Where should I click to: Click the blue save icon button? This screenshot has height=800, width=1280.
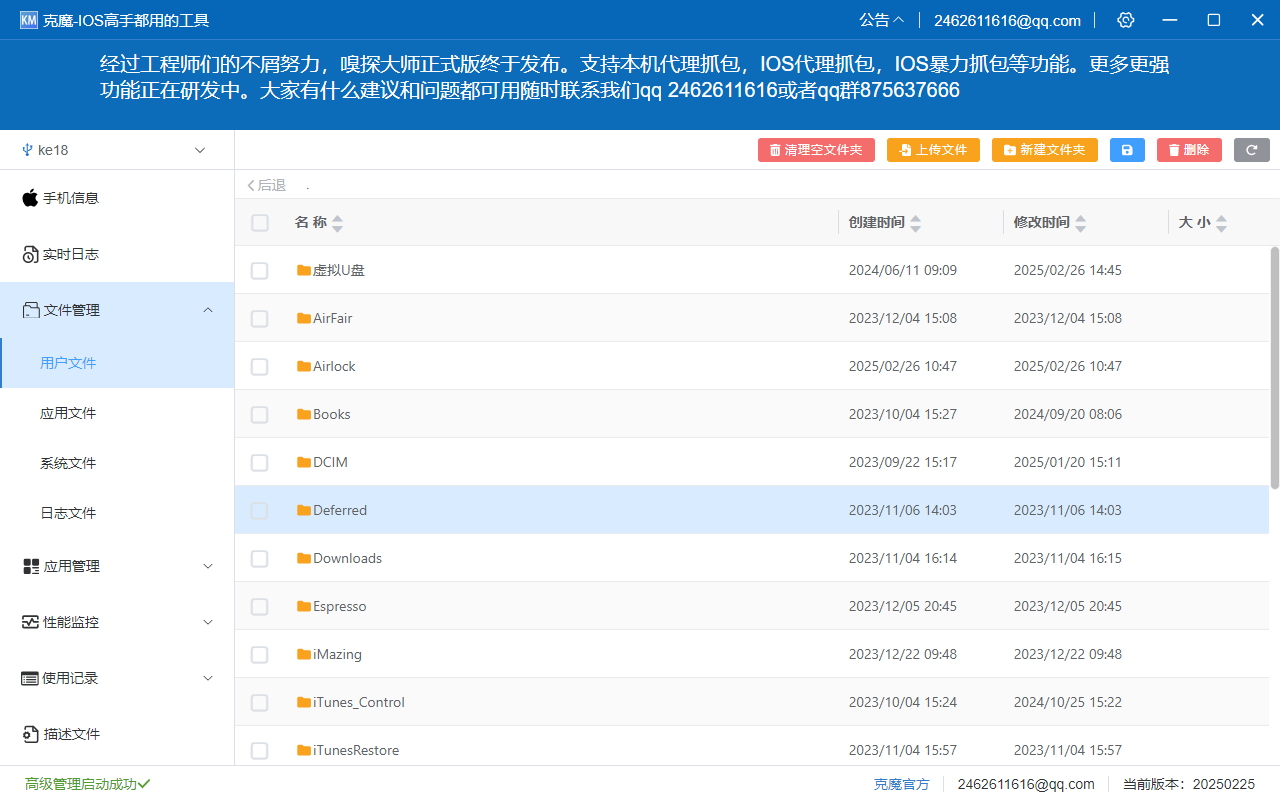click(1127, 150)
